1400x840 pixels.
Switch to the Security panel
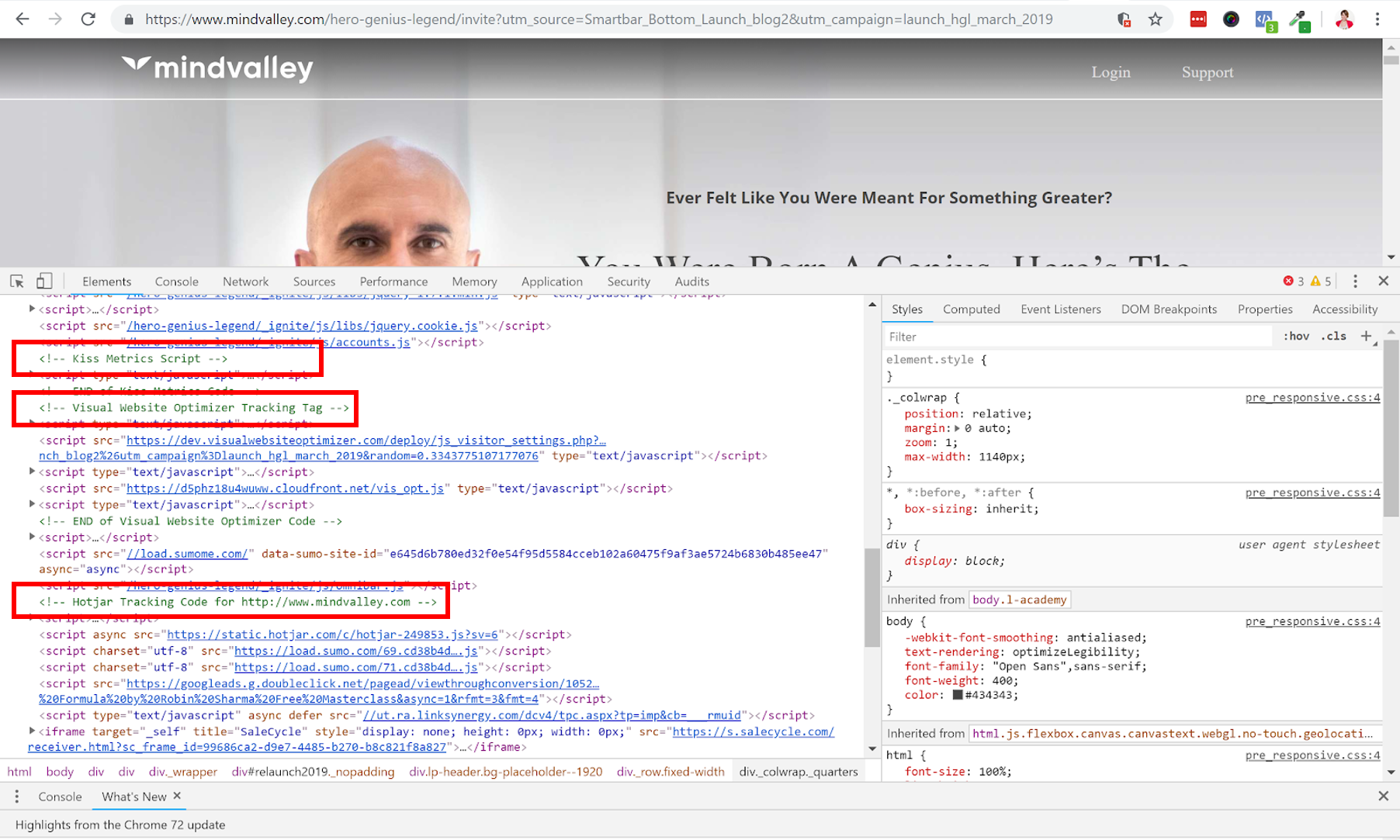pyautogui.click(x=629, y=282)
